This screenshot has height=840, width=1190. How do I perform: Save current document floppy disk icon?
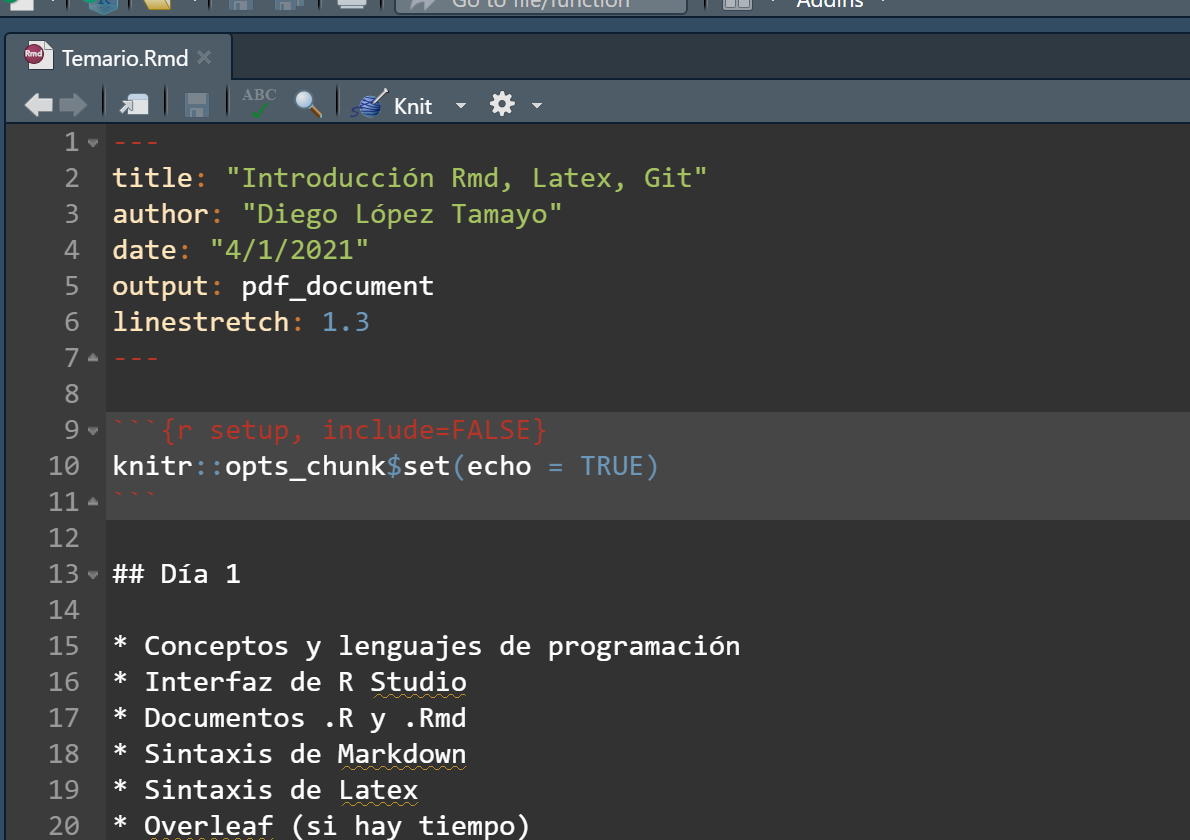[x=197, y=105]
